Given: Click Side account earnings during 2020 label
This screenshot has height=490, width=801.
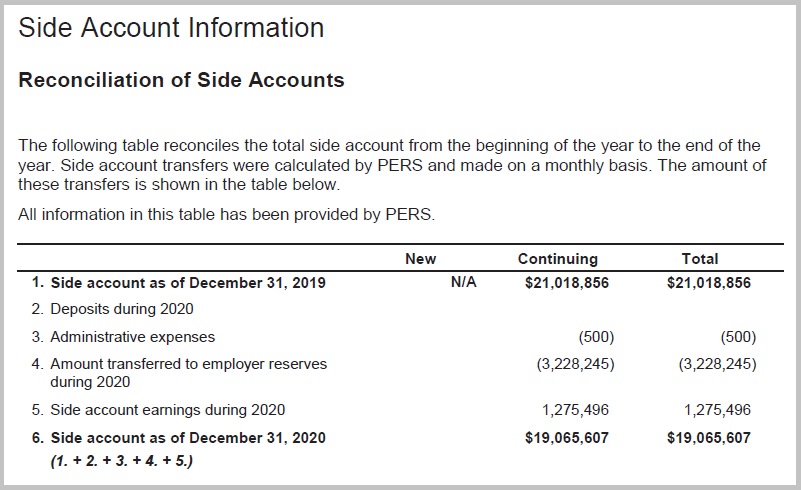Looking at the screenshot, I should point(167,410).
